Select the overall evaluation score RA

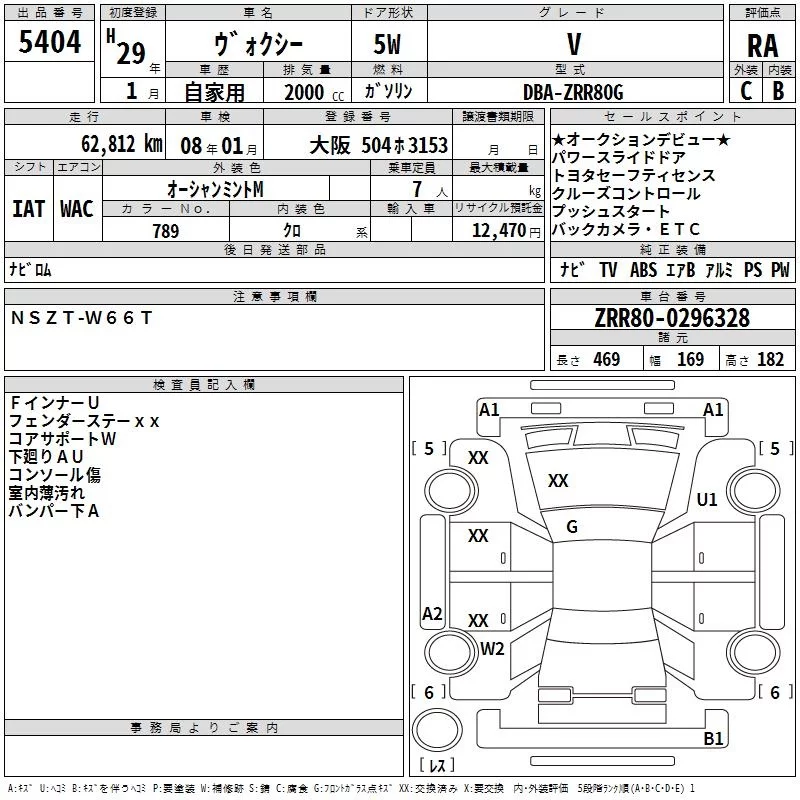762,46
